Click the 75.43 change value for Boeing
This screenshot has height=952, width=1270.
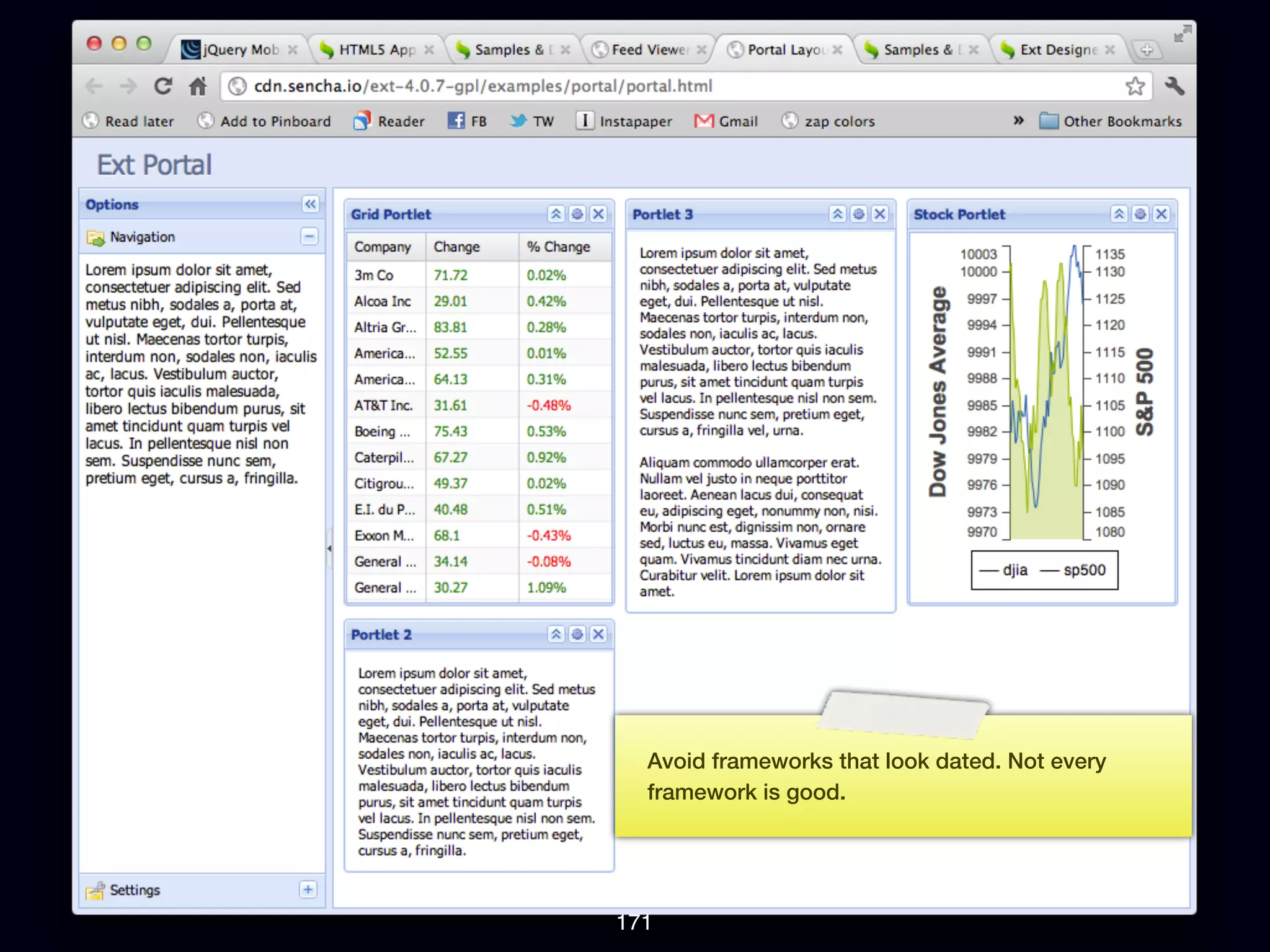pos(451,431)
